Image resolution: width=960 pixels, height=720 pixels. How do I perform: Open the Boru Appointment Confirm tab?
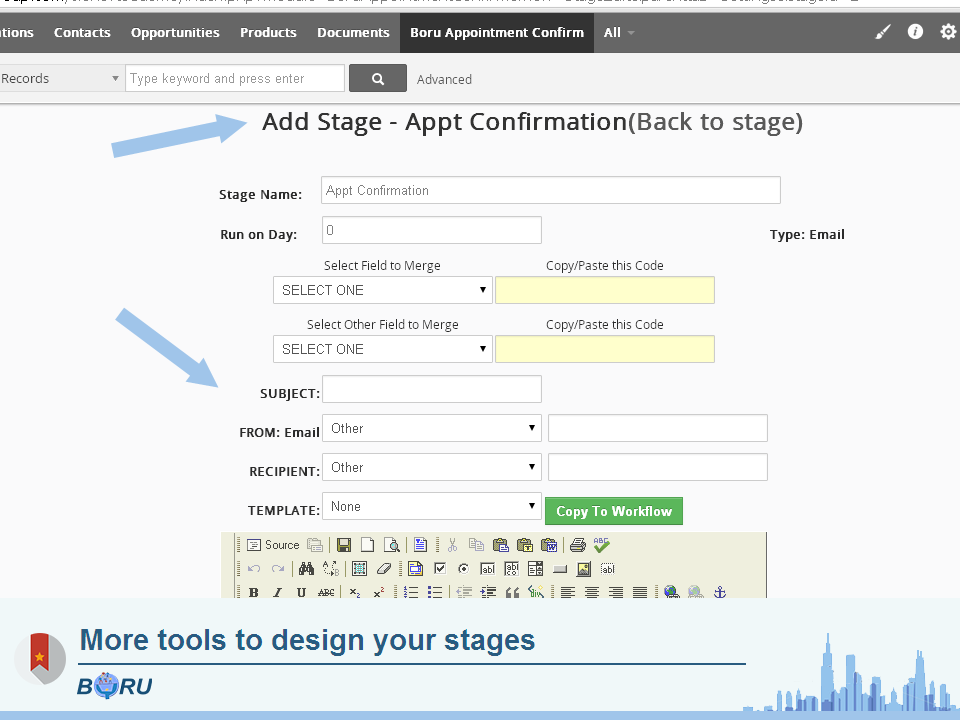point(497,32)
